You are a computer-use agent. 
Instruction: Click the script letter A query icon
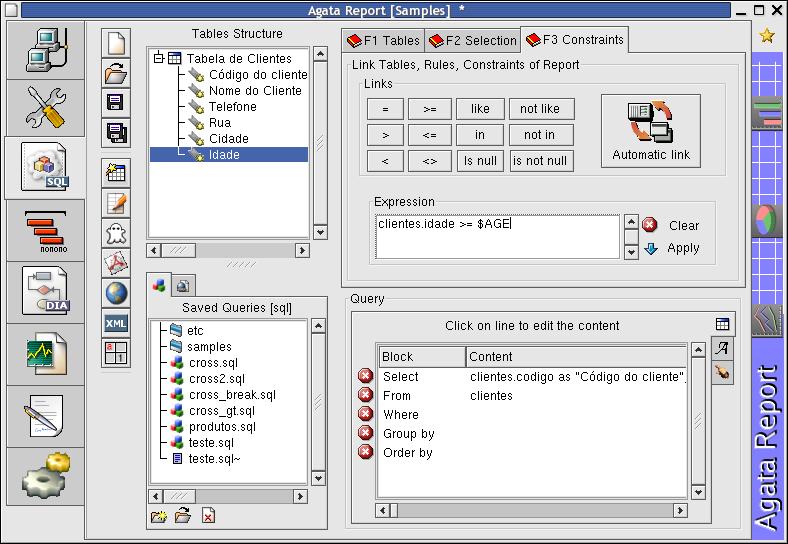pos(722,348)
